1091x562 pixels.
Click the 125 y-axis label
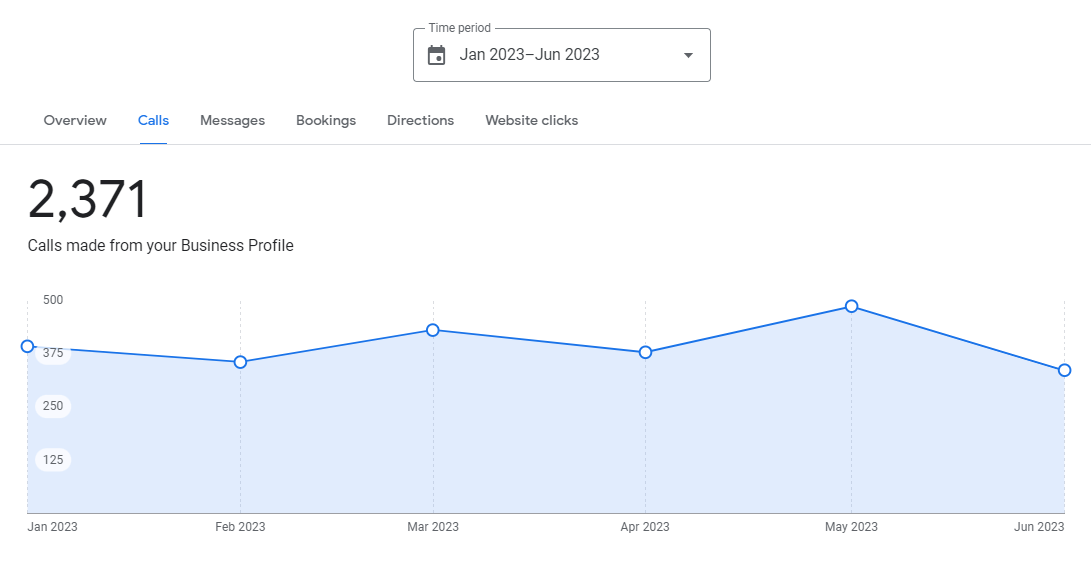pyautogui.click(x=53, y=460)
